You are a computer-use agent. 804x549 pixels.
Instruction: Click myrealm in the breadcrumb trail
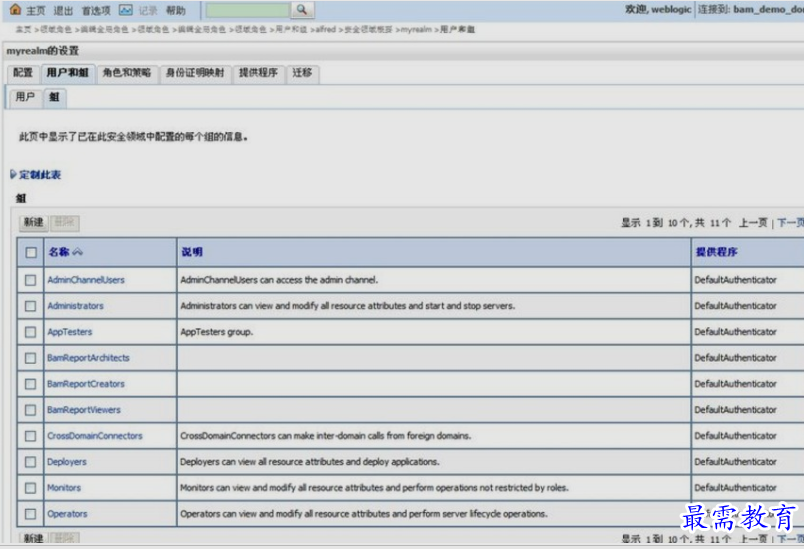point(416,30)
